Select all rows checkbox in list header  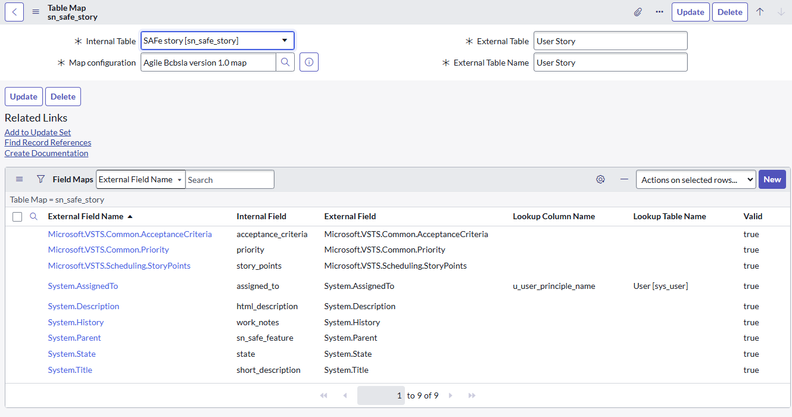tap(17, 217)
